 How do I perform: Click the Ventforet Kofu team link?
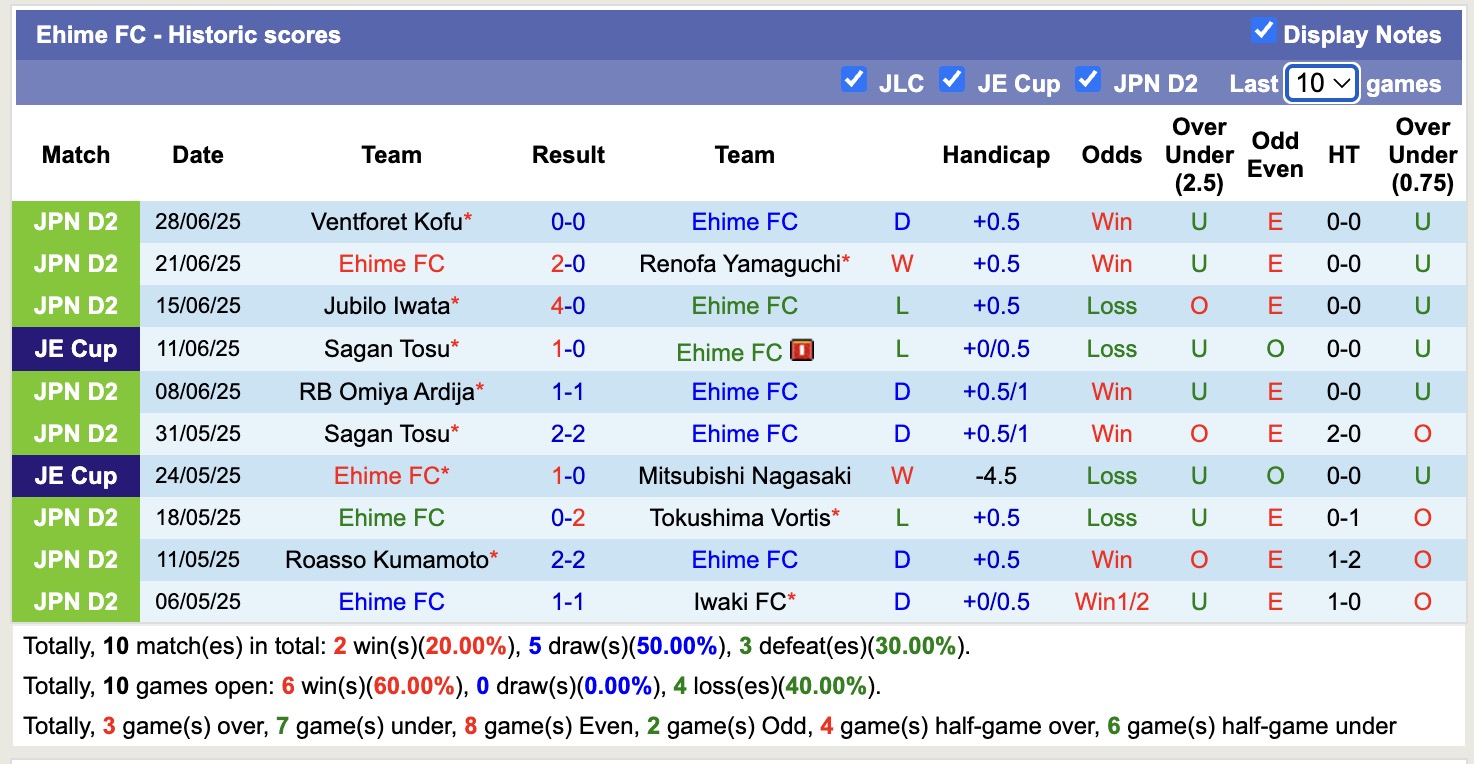(385, 222)
